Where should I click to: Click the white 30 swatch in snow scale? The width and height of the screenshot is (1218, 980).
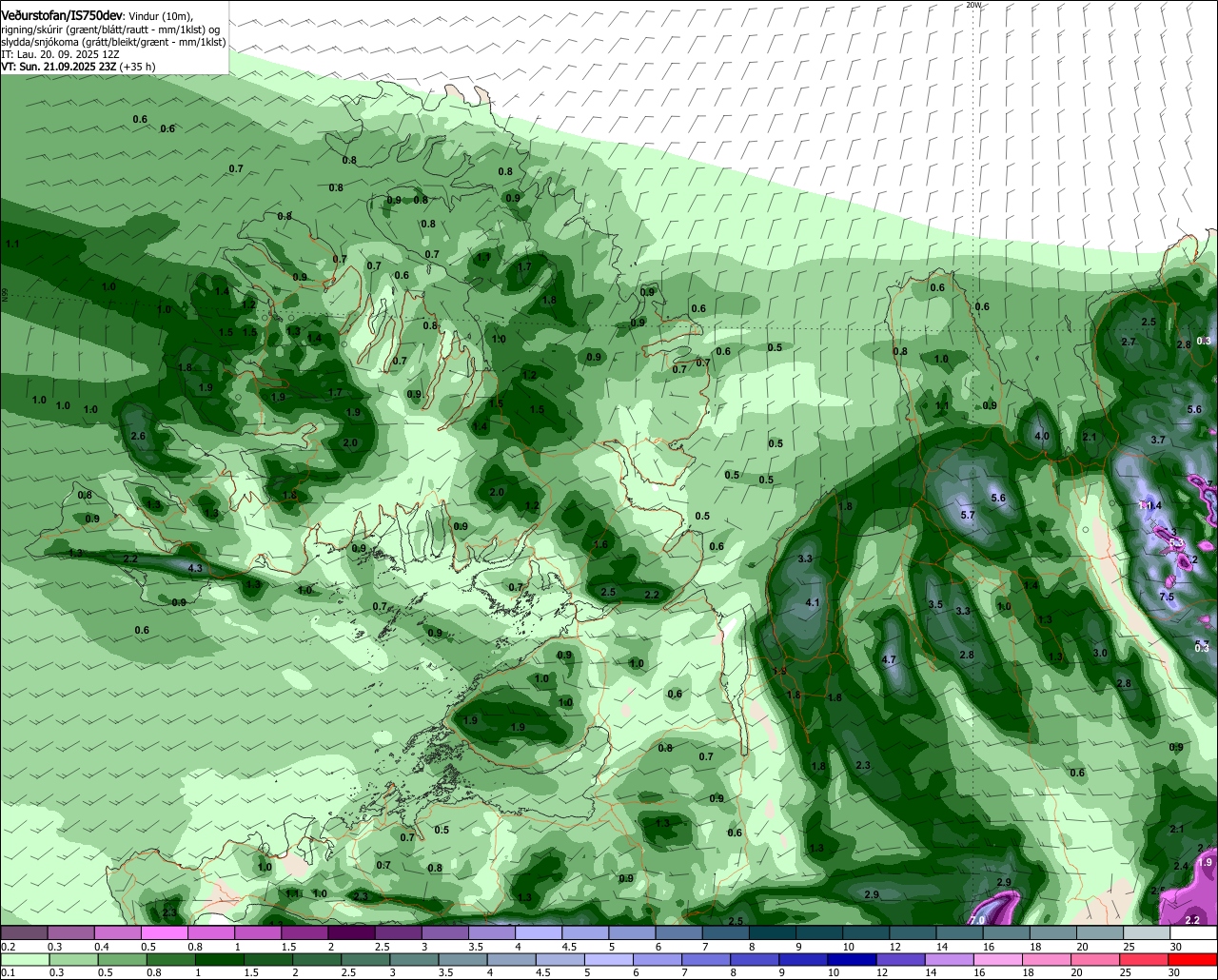1193,933
